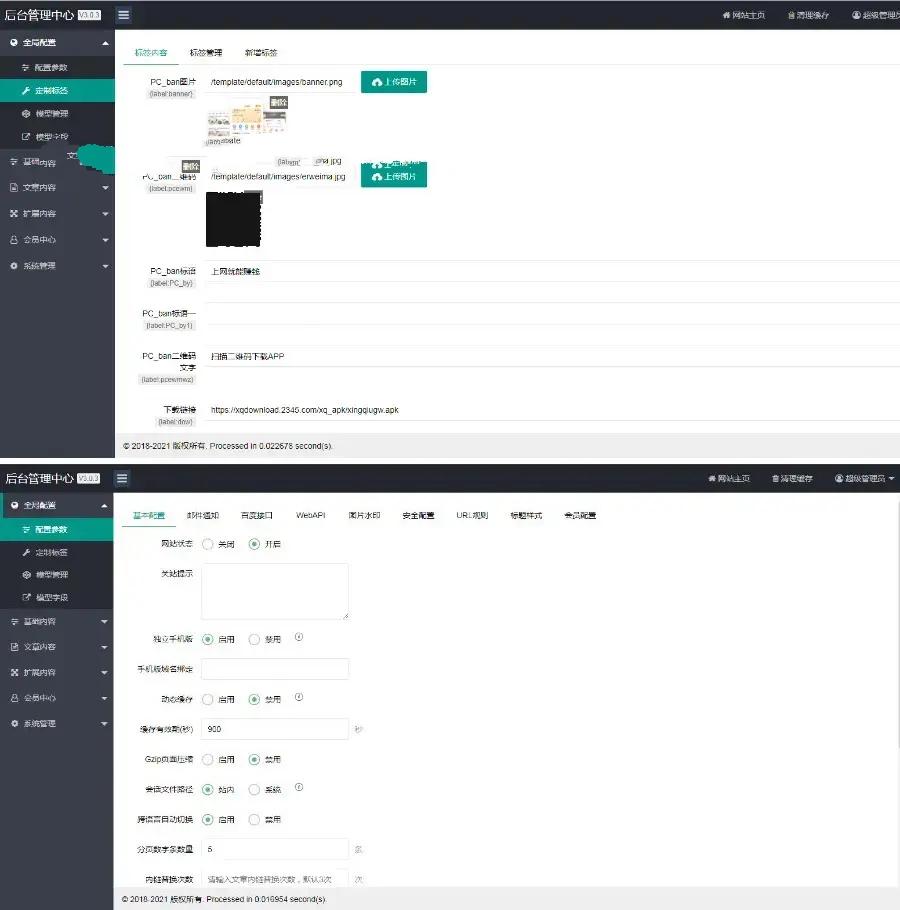This screenshot has width=900, height=910.
Task: Click the 网站主页 home icon in the lower header
Action: coord(712,479)
